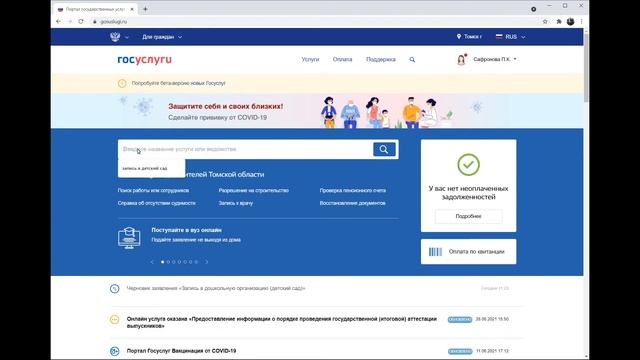Open "Запись к врачу" link
640x360 pixels.
pos(236,203)
